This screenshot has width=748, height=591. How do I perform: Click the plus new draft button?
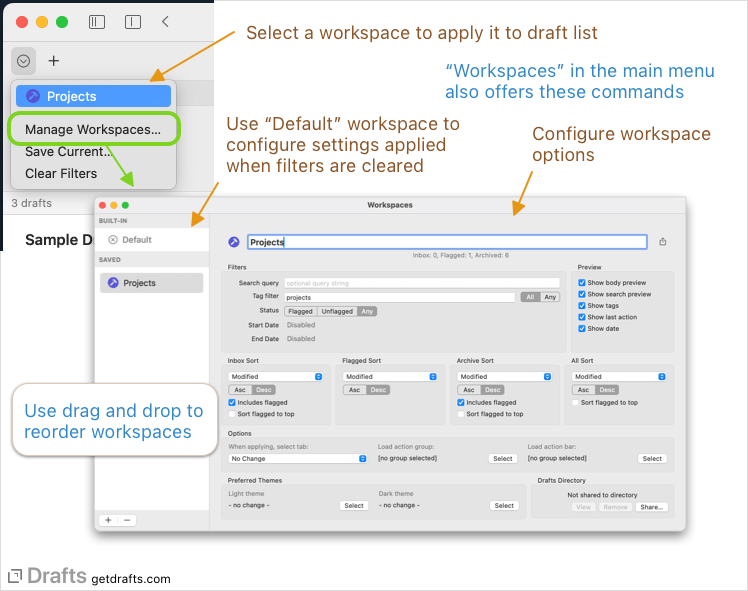(x=54, y=61)
